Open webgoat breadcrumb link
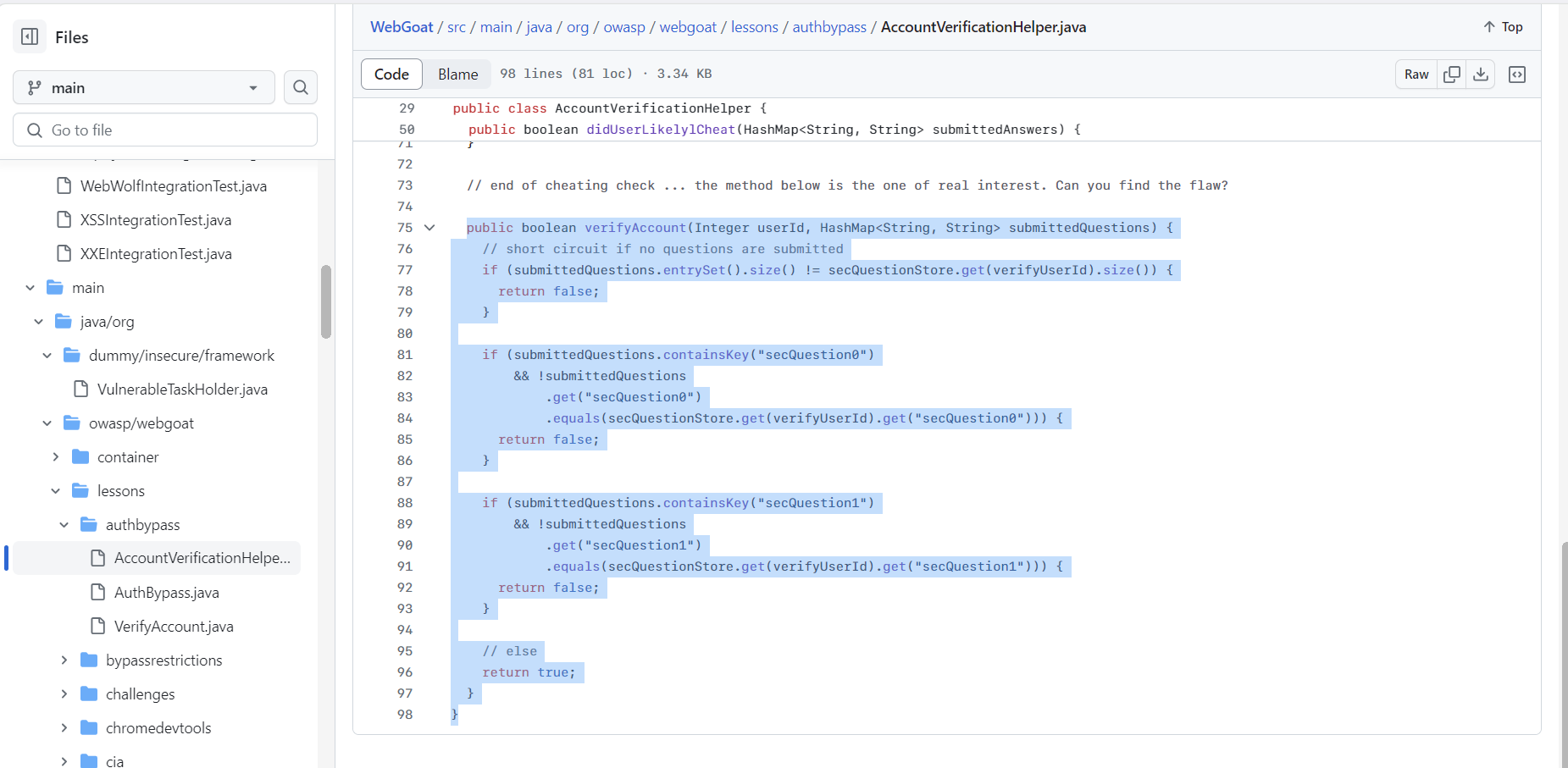Screen dimensions: 1568x768 [688, 27]
